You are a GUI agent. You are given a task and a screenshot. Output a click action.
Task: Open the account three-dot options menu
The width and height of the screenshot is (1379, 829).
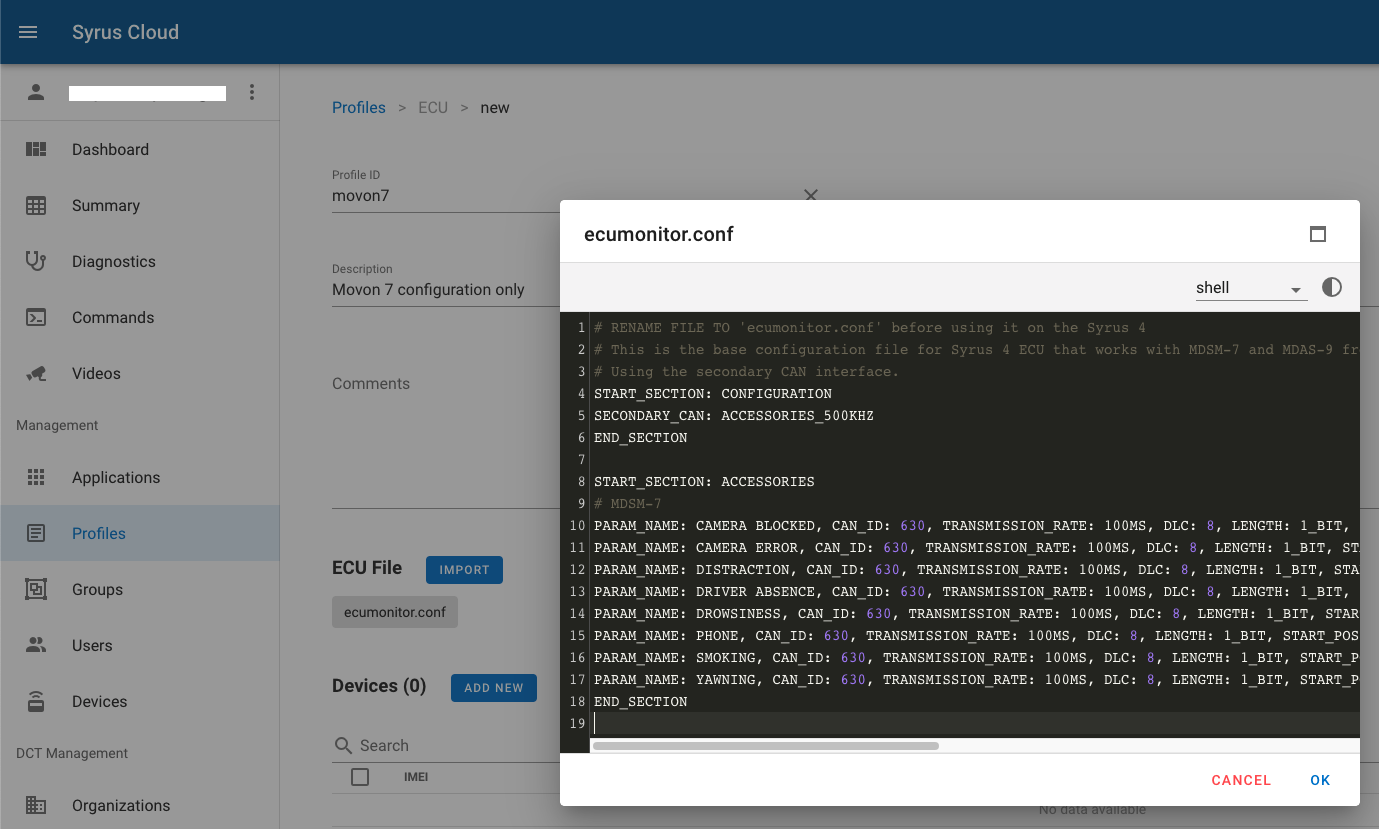pyautogui.click(x=252, y=92)
